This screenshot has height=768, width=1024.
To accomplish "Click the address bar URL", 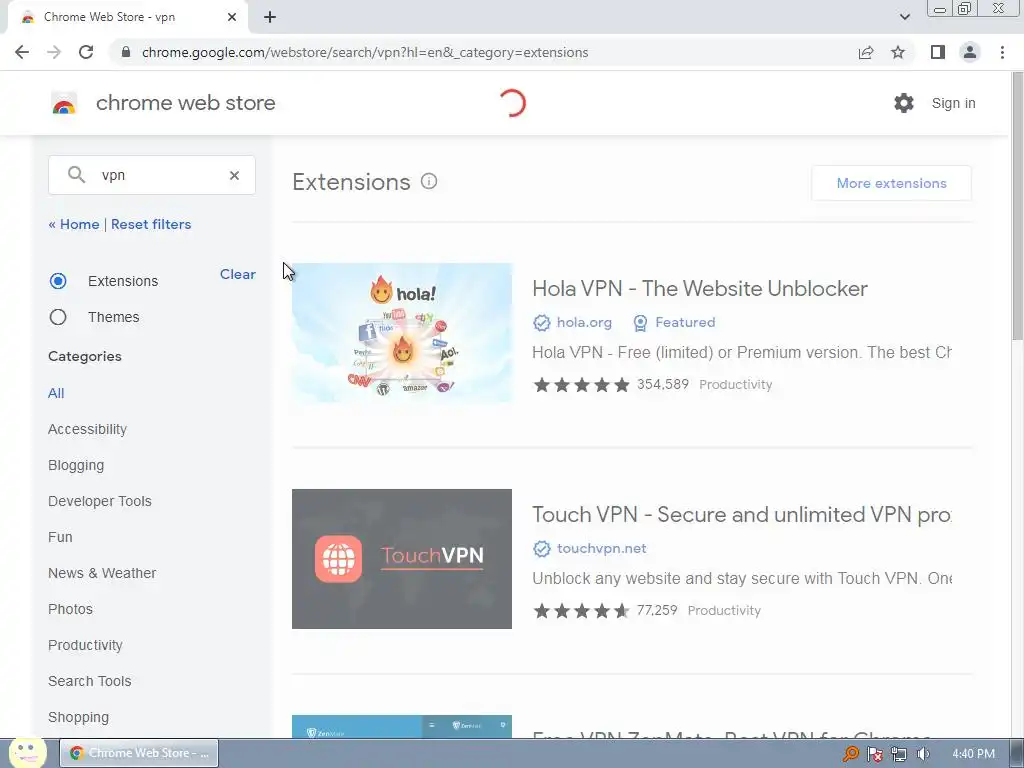I will pos(364,52).
